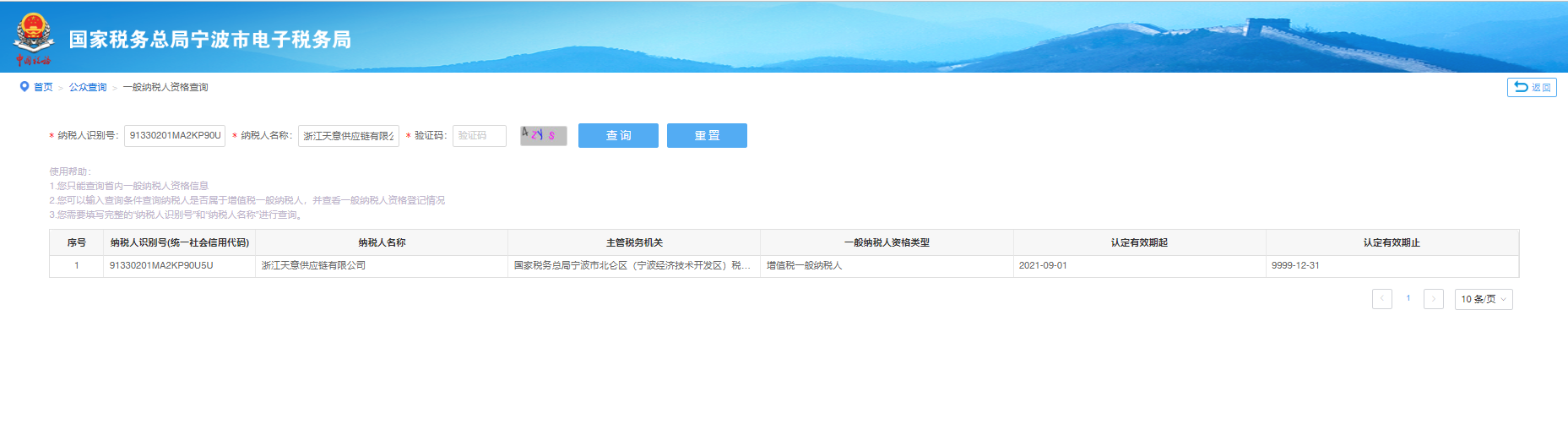The image size is (1568, 435).
Task: Click the 主管税务机关 column header
Action: pos(633,242)
